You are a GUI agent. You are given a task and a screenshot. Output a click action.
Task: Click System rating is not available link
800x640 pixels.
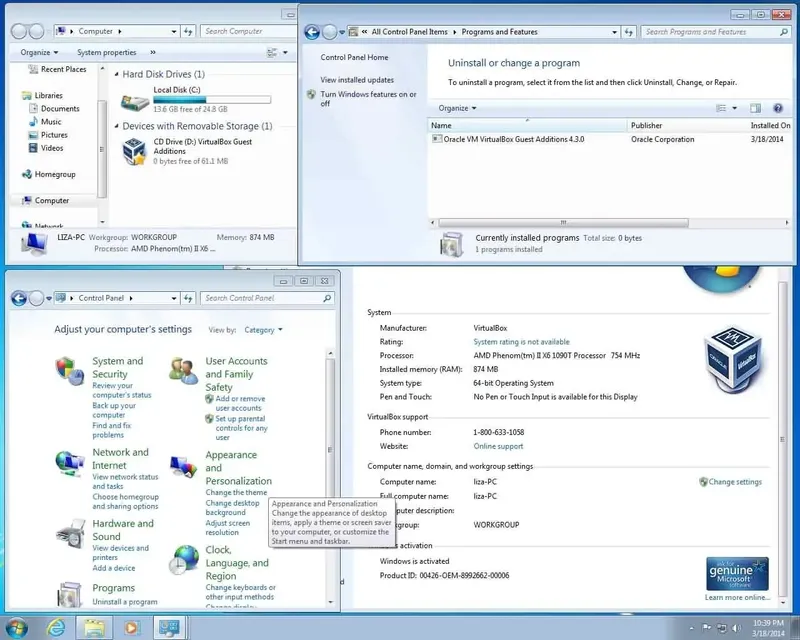point(521,342)
